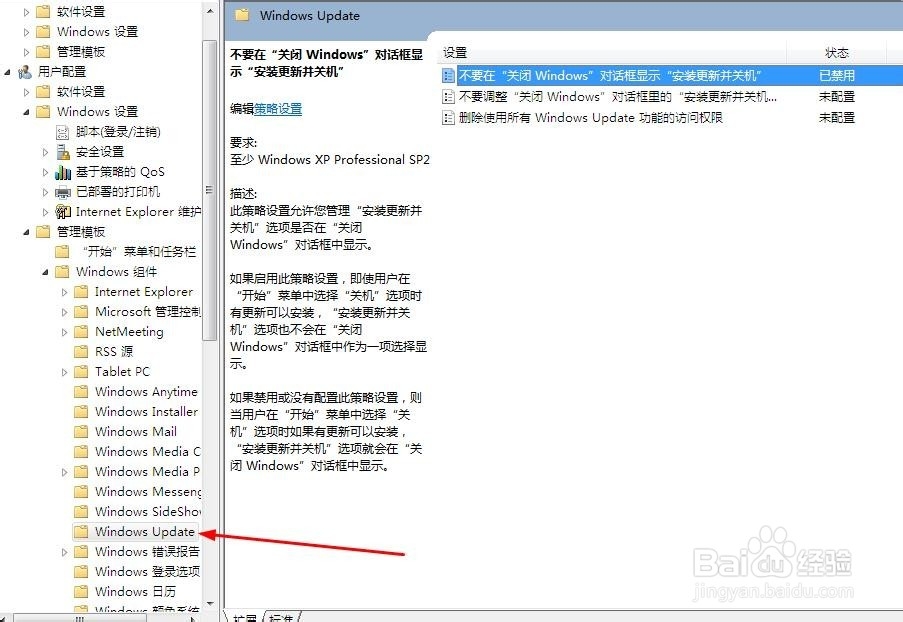Collapse Windows 设置 under 用户配置
The image size is (903, 622).
tap(26, 112)
